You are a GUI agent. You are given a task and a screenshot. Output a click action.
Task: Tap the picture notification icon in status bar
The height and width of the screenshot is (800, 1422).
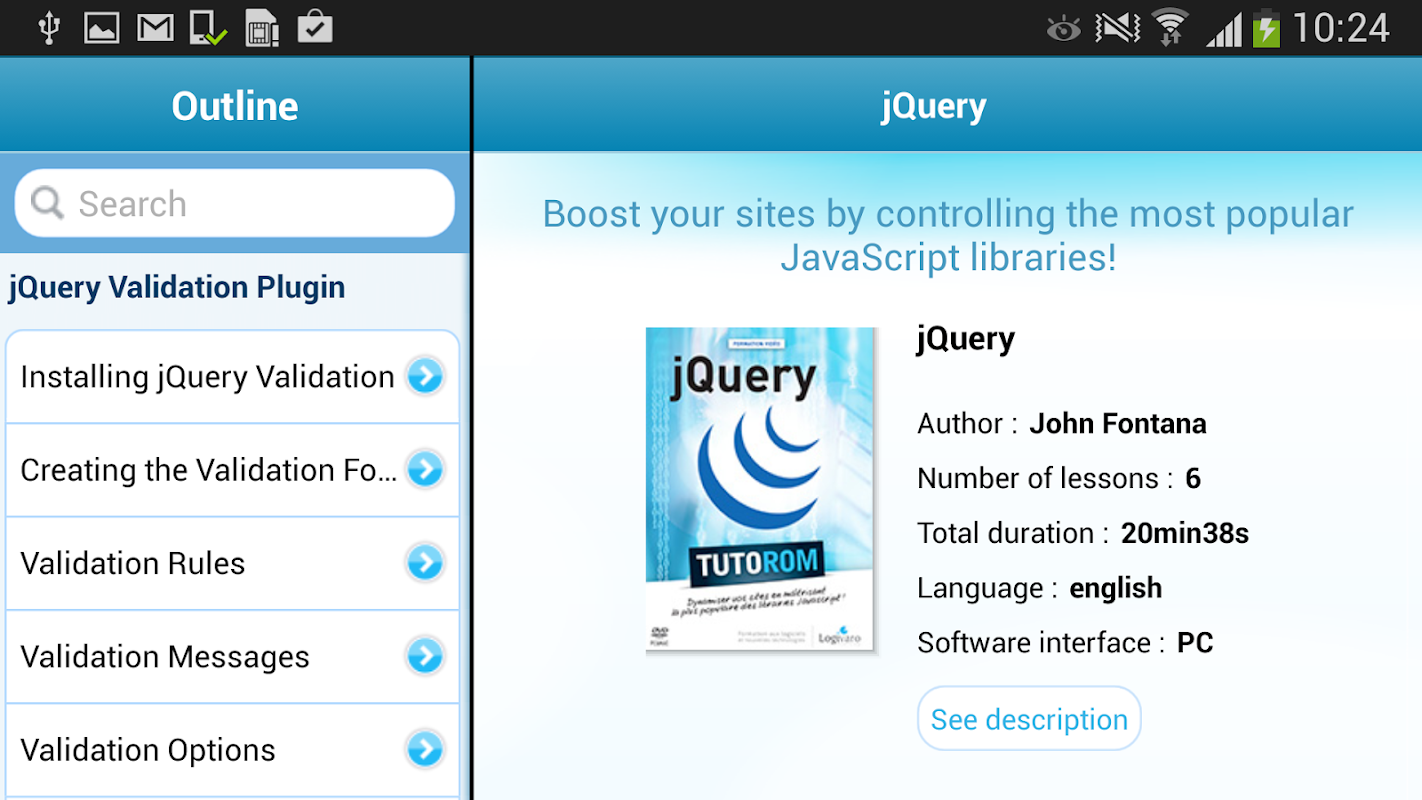(x=102, y=28)
